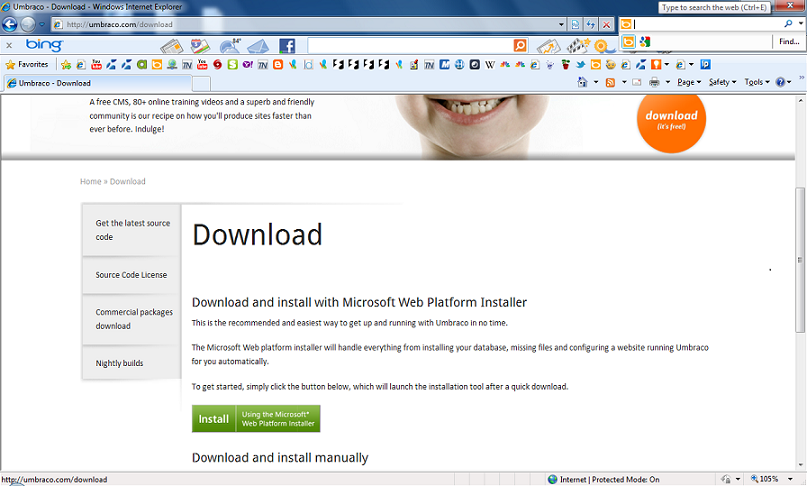Click the Bing logo in the toolbar
Image resolution: width=807 pixels, height=486 pixels.
coord(44,45)
